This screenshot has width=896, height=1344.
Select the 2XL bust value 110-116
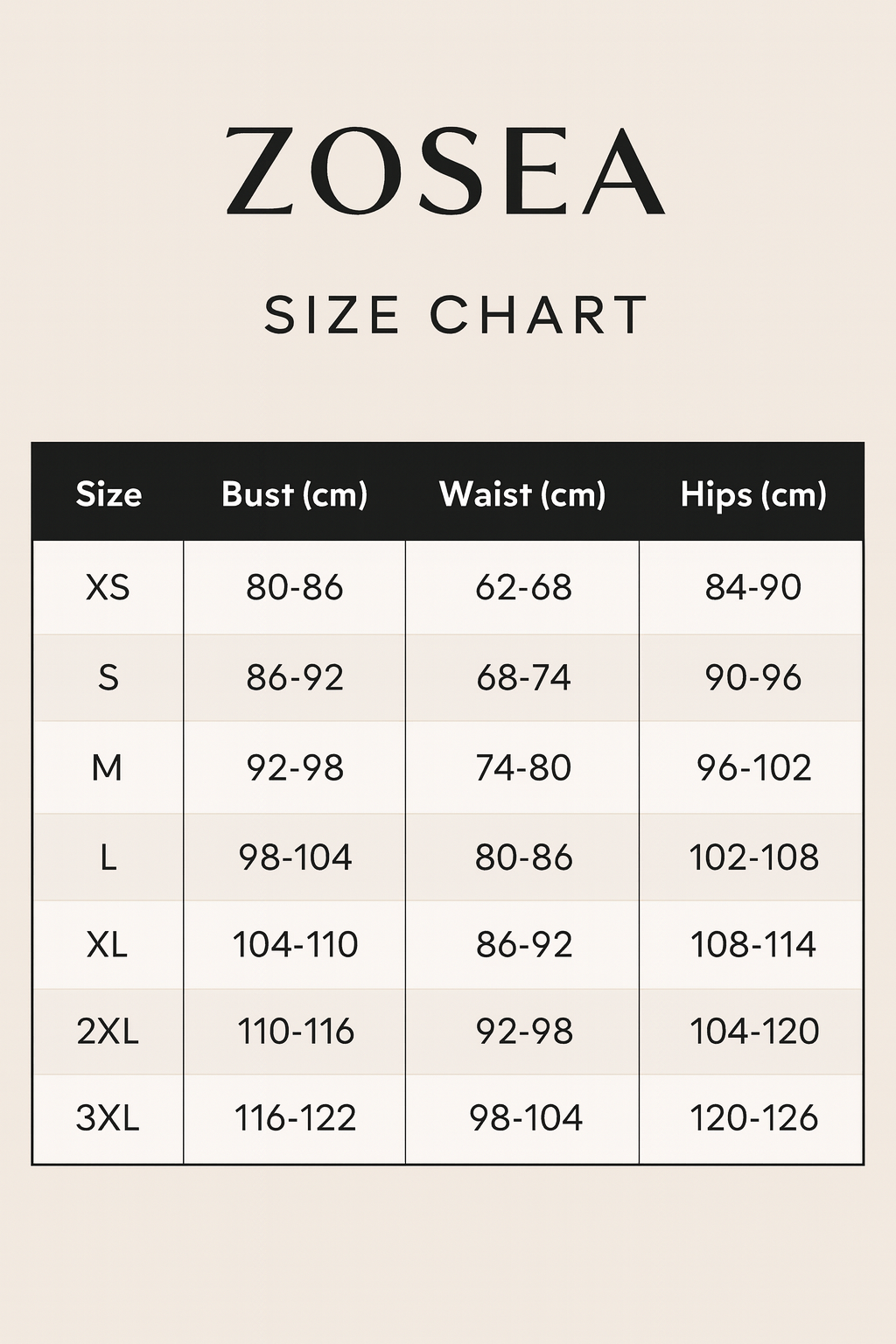tap(296, 1032)
